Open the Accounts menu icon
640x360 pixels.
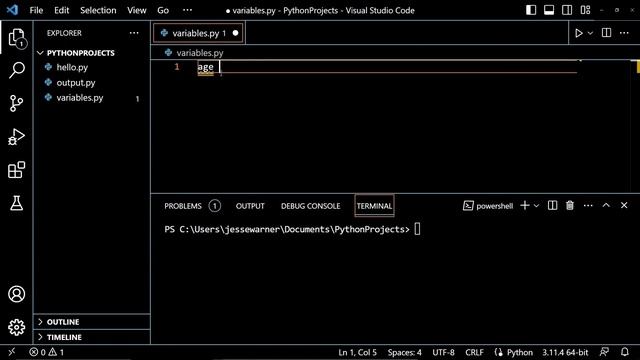(x=16, y=294)
